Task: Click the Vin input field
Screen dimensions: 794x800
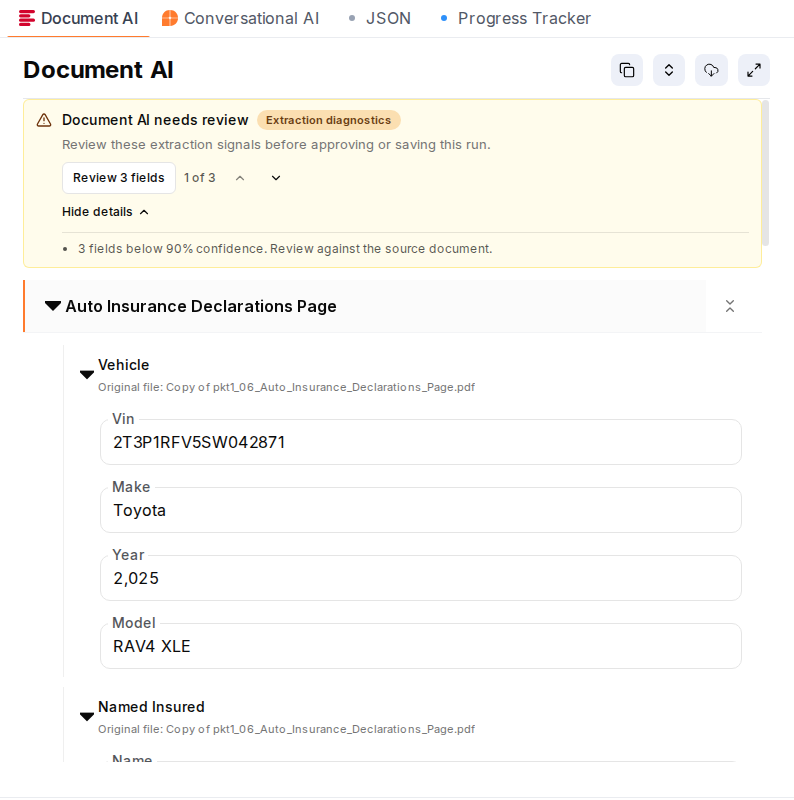Action: [420, 442]
